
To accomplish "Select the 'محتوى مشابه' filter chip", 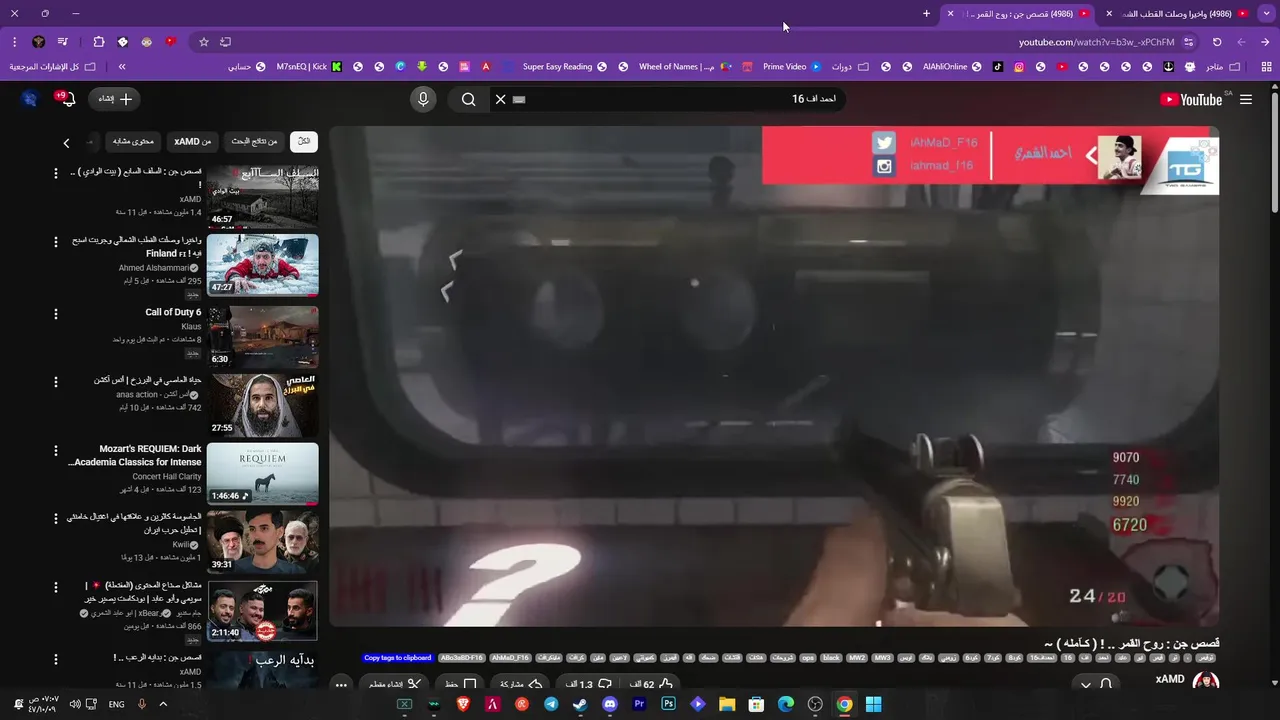I will [x=133, y=141].
